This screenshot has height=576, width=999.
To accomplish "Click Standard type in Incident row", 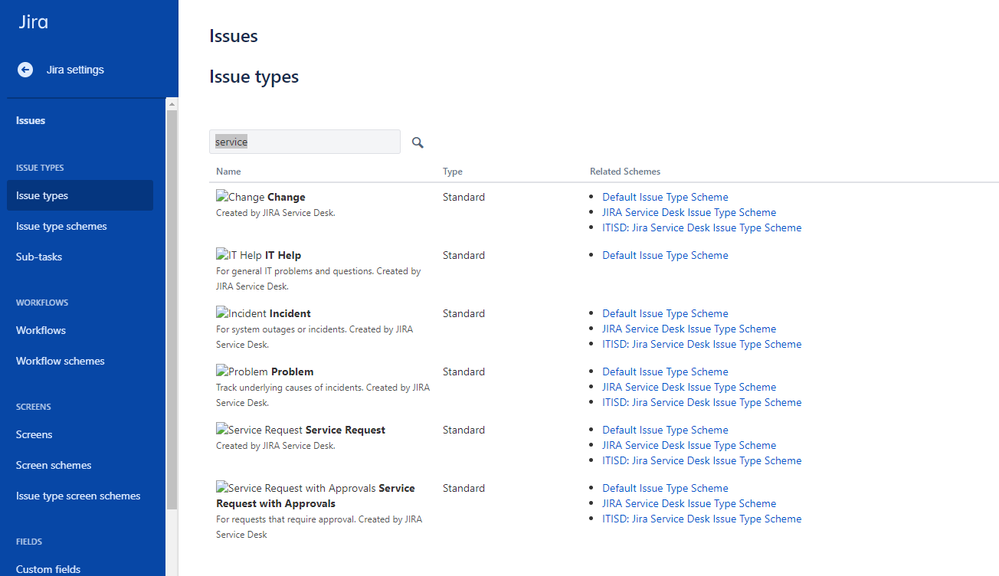I will [464, 313].
